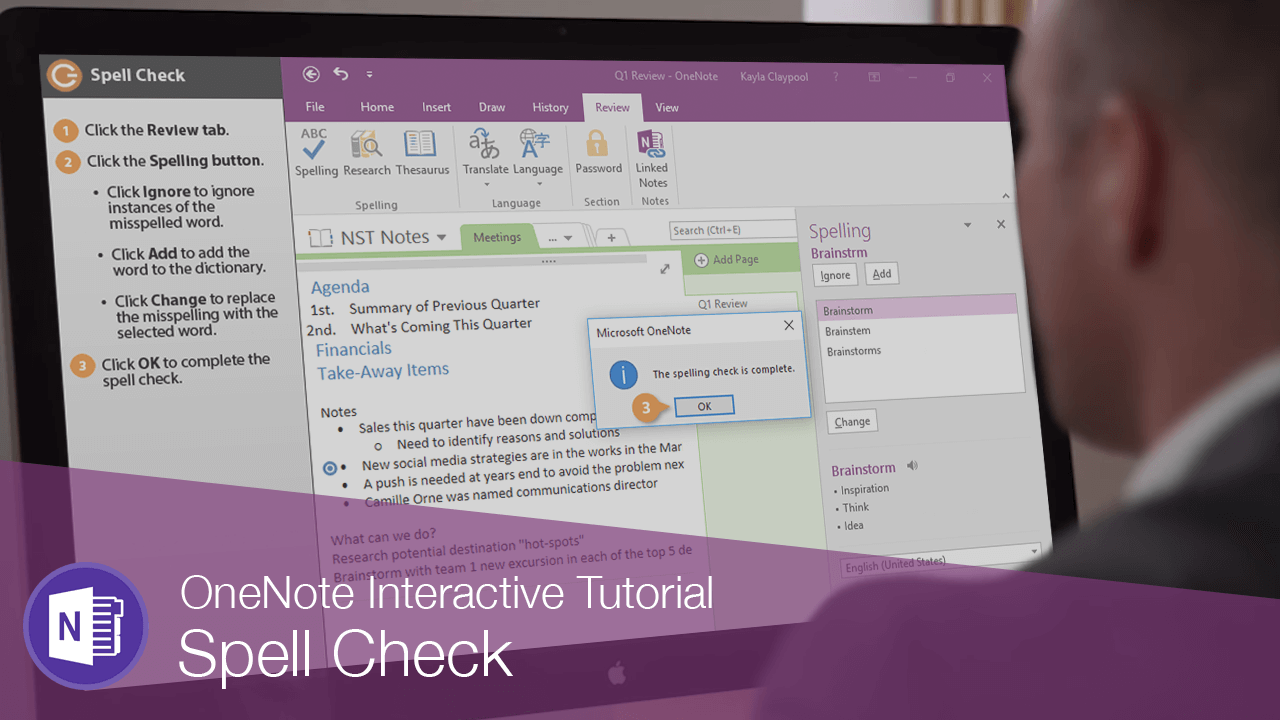Open the Customize Quick Access Toolbar arrow
The image size is (1280, 720).
[369, 75]
